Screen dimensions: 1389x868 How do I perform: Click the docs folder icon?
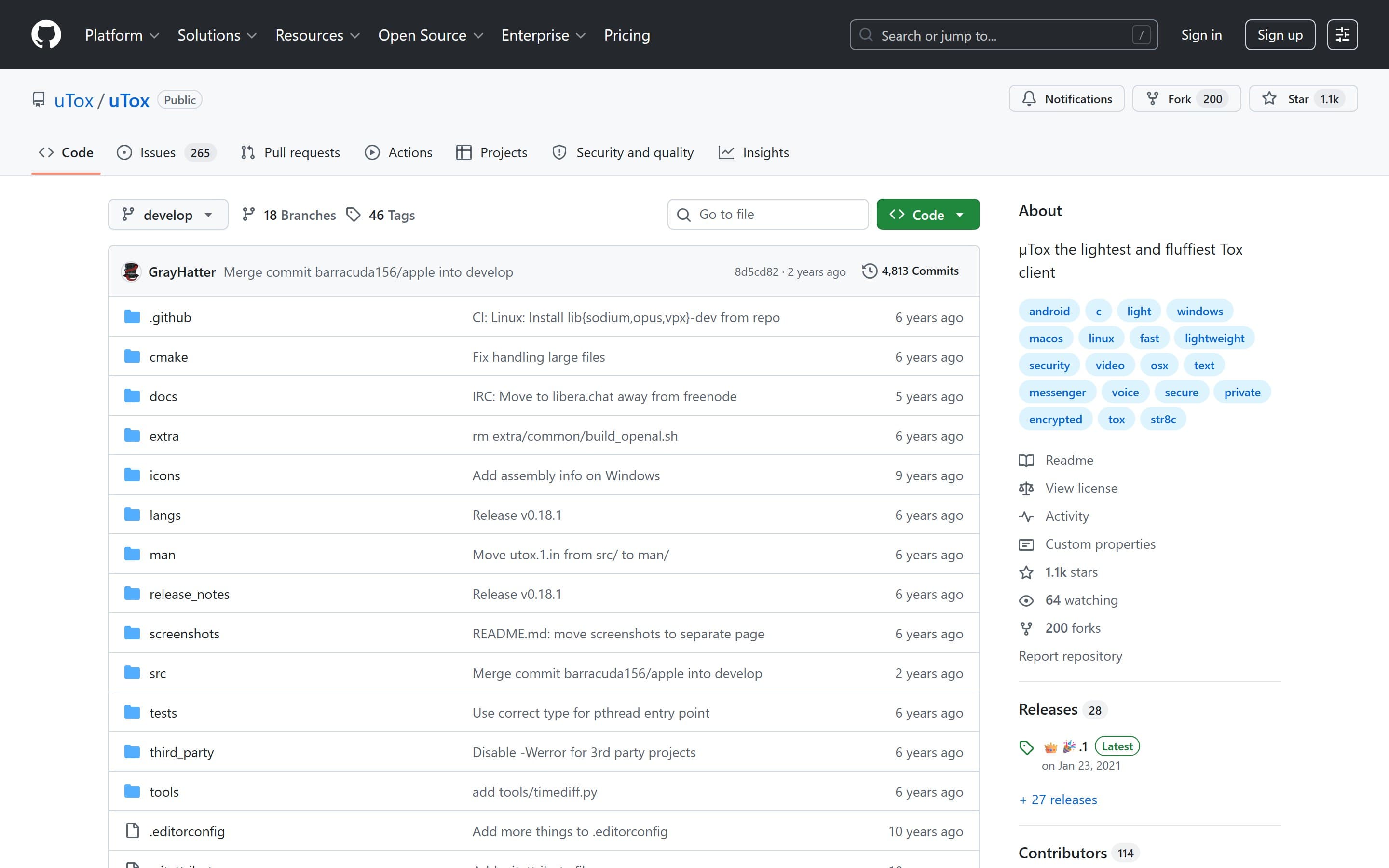(x=132, y=396)
